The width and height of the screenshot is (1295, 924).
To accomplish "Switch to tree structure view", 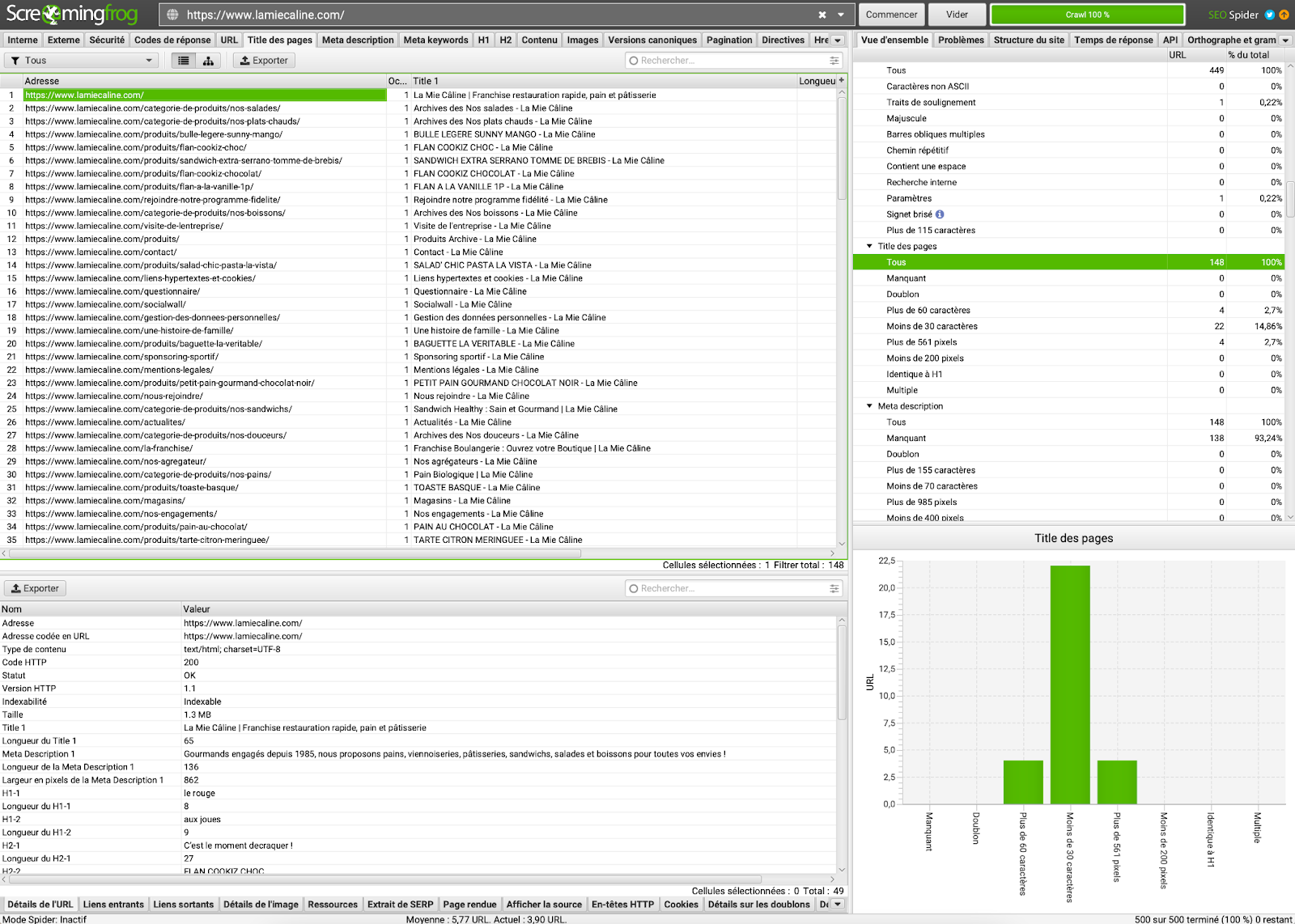I will pos(208,61).
